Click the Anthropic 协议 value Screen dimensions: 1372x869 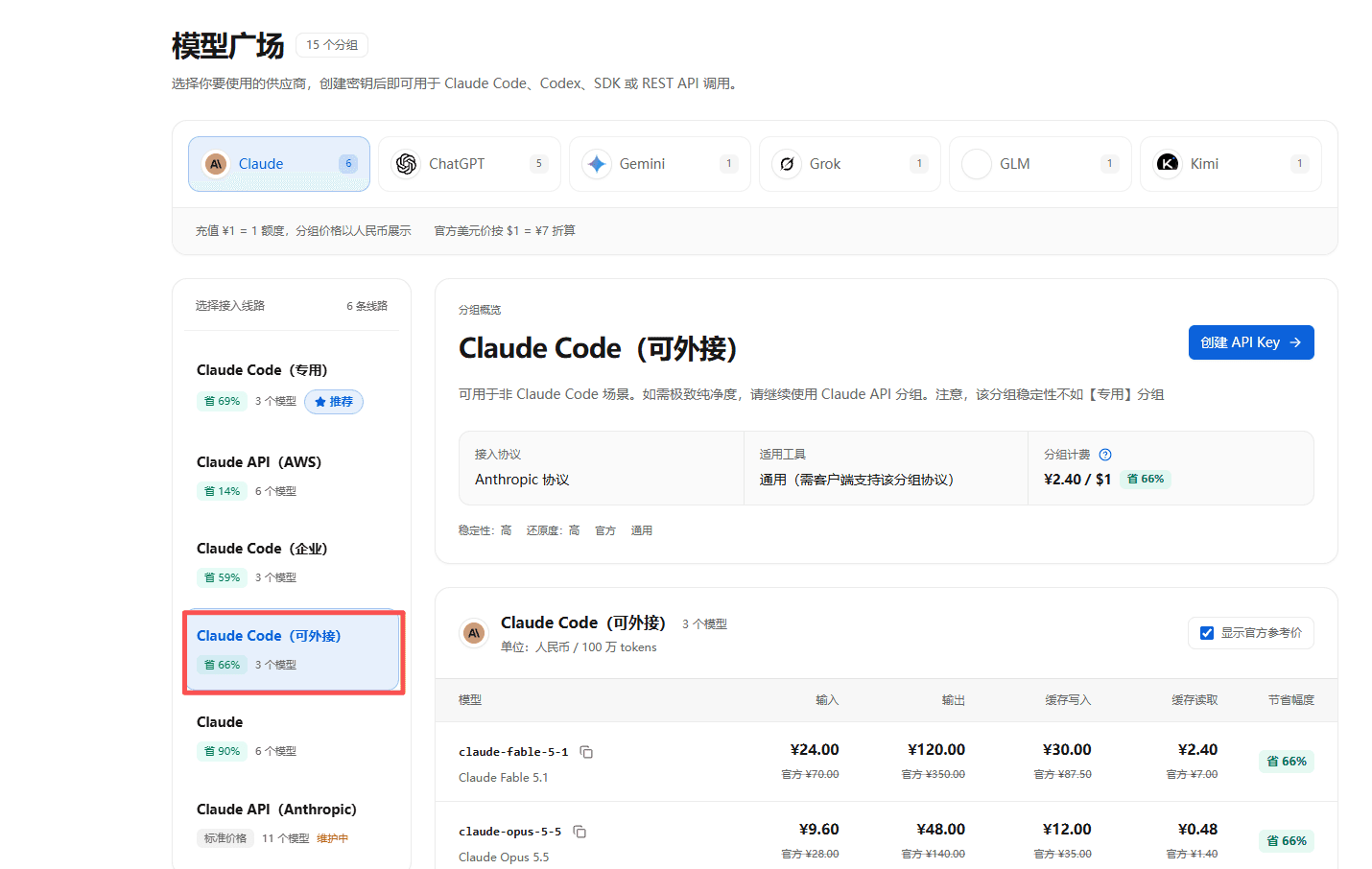point(522,480)
